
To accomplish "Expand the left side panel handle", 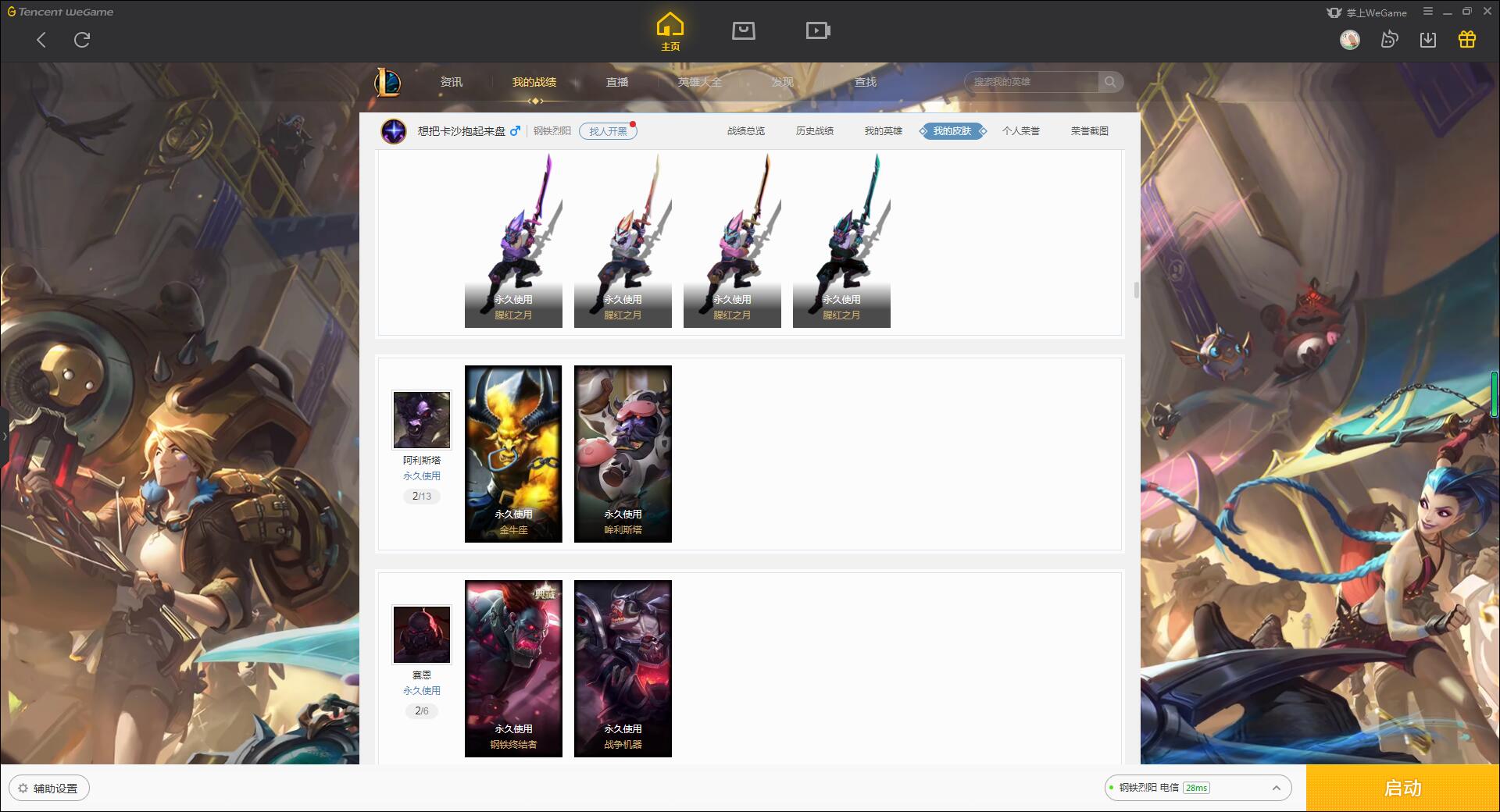I will pos(4,436).
